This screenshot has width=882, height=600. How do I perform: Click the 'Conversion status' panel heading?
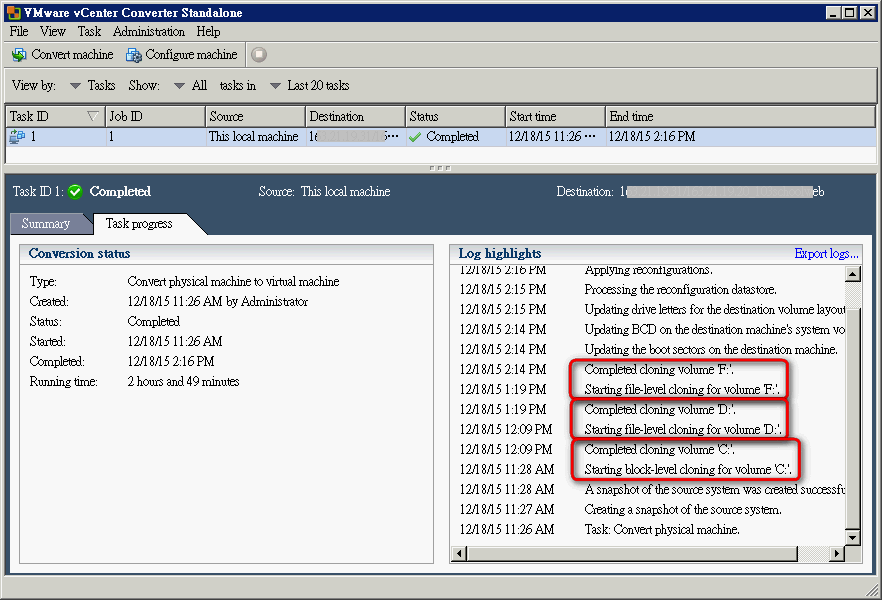(79, 254)
